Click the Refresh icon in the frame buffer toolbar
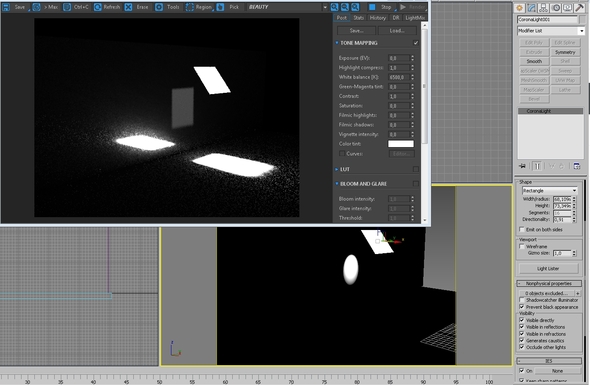 (x=97, y=7)
